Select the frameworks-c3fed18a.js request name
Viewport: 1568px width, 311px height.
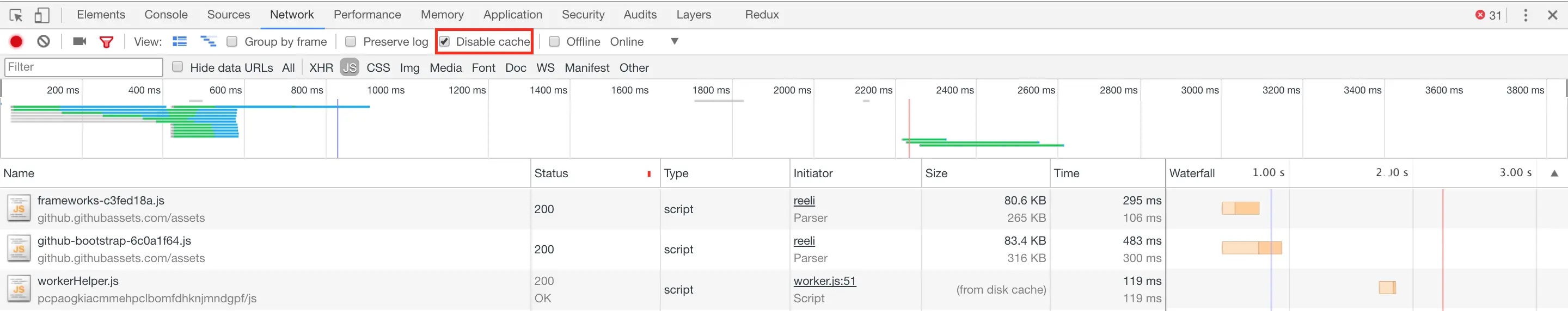[x=101, y=201]
